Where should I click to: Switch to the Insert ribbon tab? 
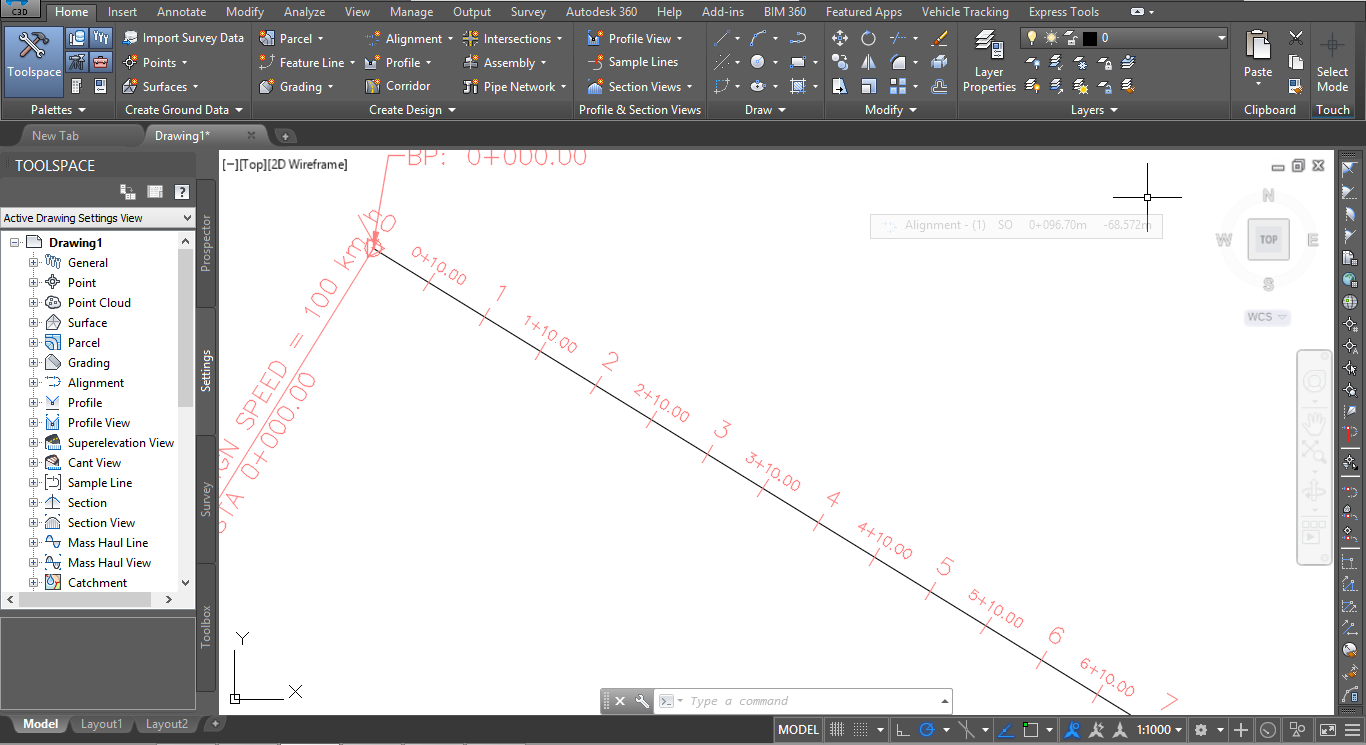tap(122, 12)
